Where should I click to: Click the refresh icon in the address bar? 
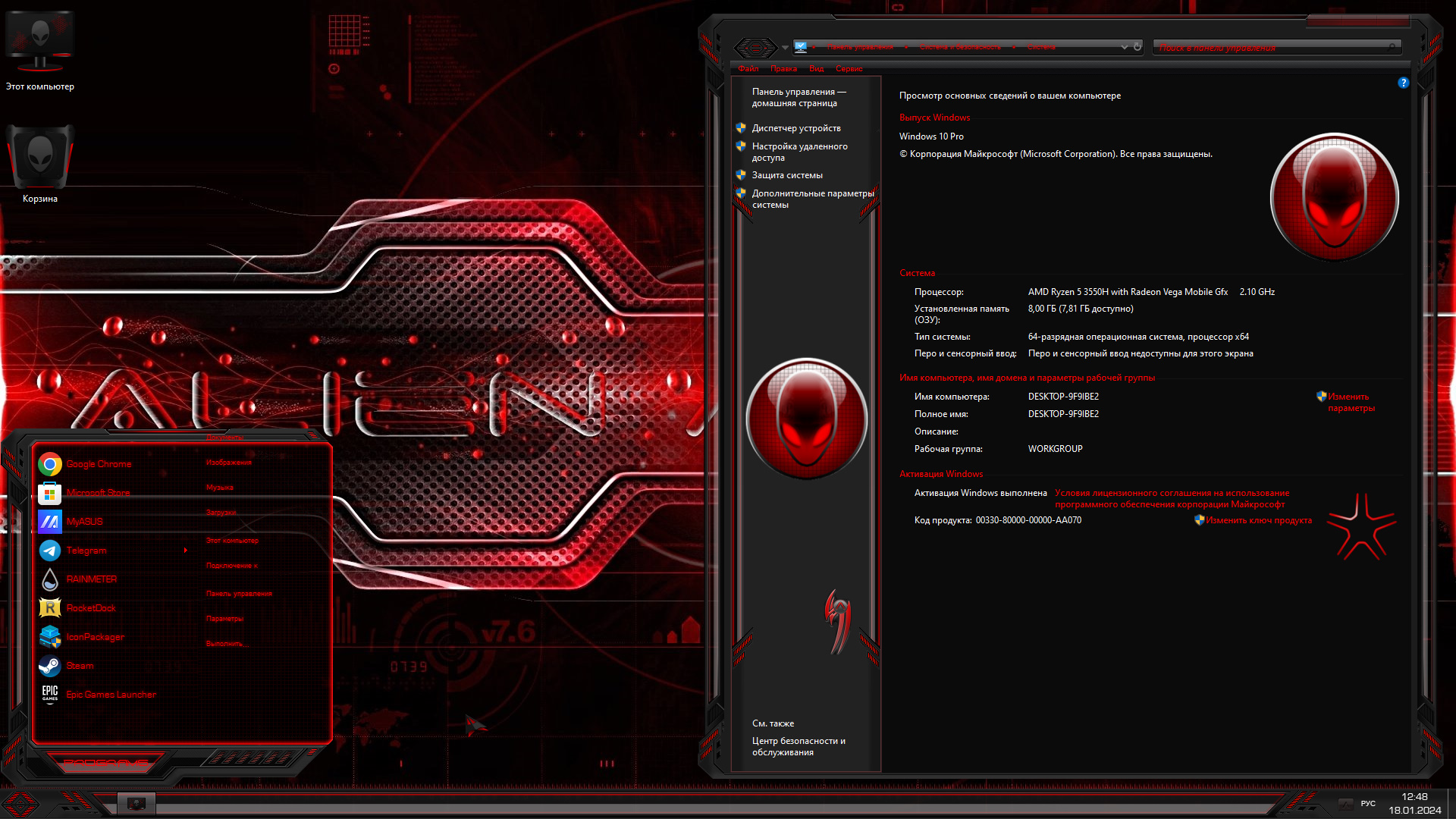pyautogui.click(x=1137, y=46)
